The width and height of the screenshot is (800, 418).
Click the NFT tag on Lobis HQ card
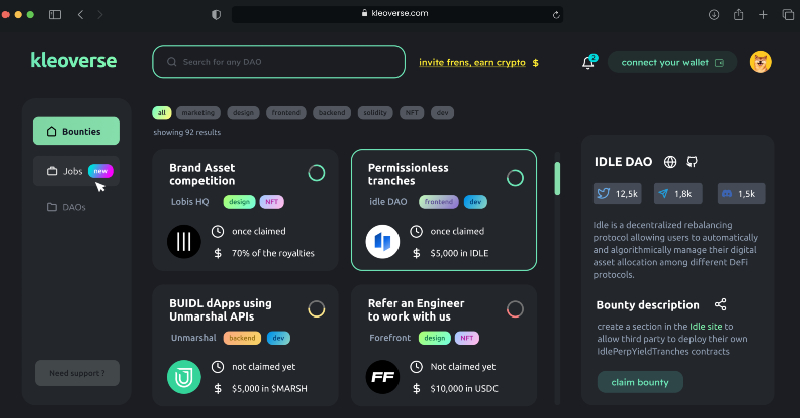point(271,202)
